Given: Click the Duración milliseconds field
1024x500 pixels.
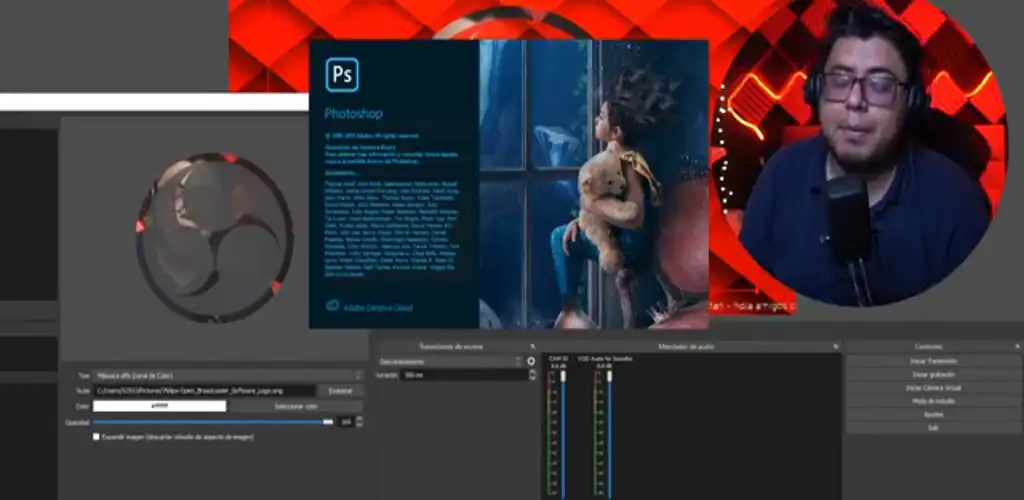Looking at the screenshot, I should (x=463, y=375).
